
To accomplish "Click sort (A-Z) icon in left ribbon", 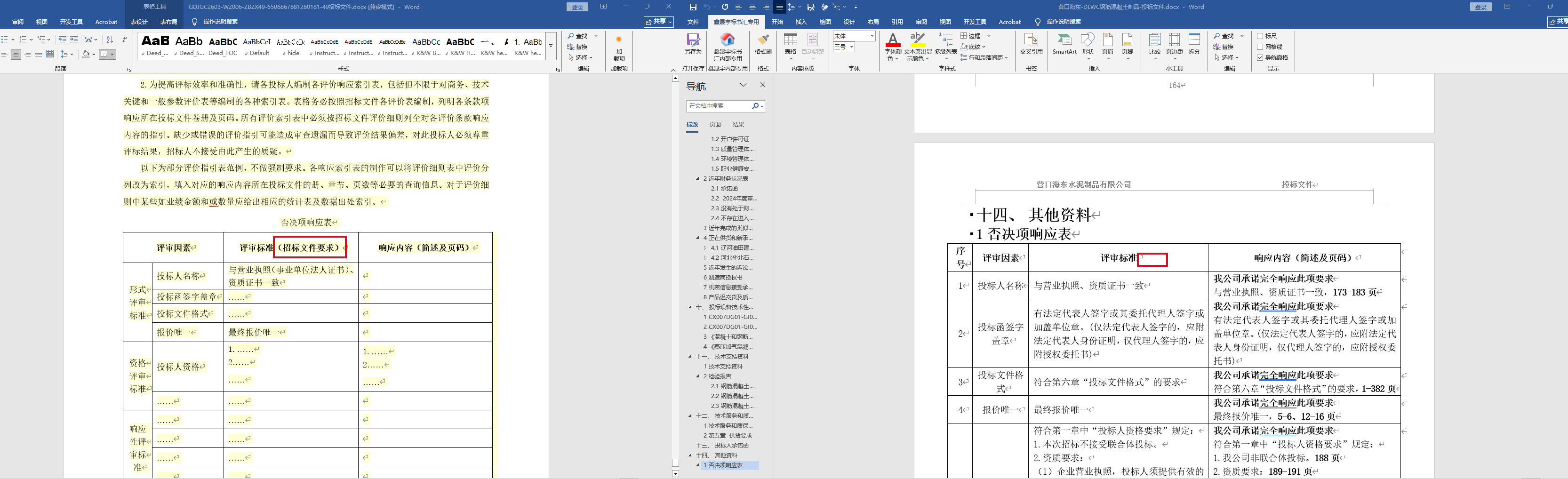I will coord(110,40).
